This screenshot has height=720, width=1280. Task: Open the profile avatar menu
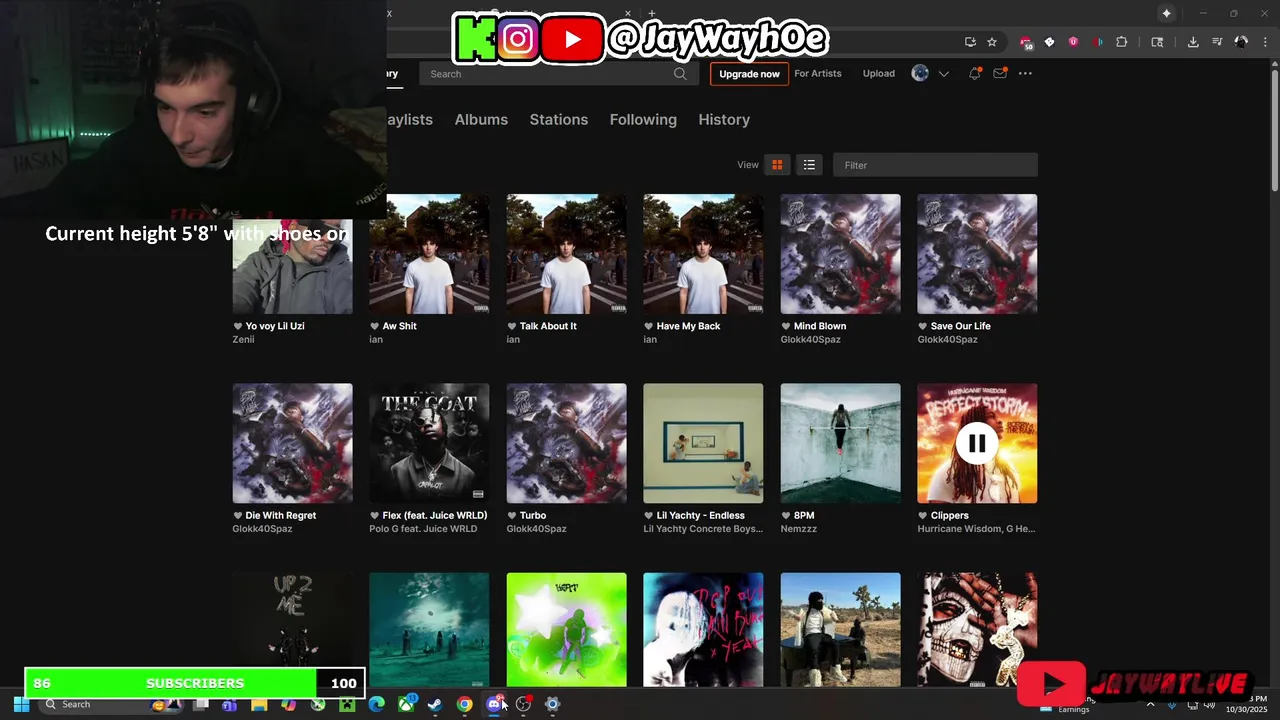[920, 73]
